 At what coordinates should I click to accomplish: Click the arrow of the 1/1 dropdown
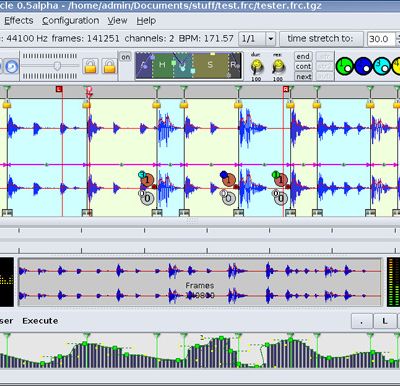click(271, 39)
